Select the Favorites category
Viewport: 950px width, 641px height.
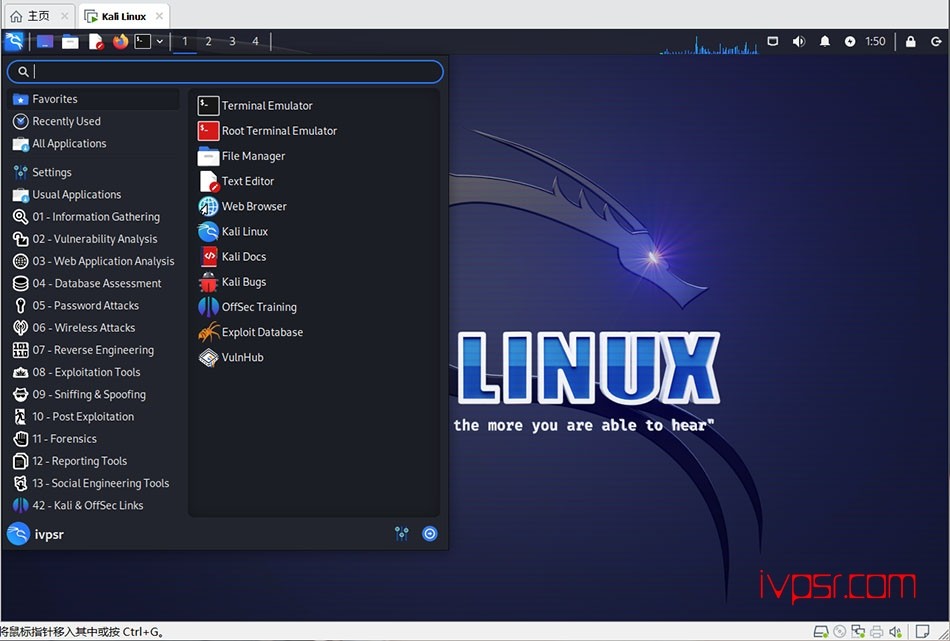pos(94,99)
